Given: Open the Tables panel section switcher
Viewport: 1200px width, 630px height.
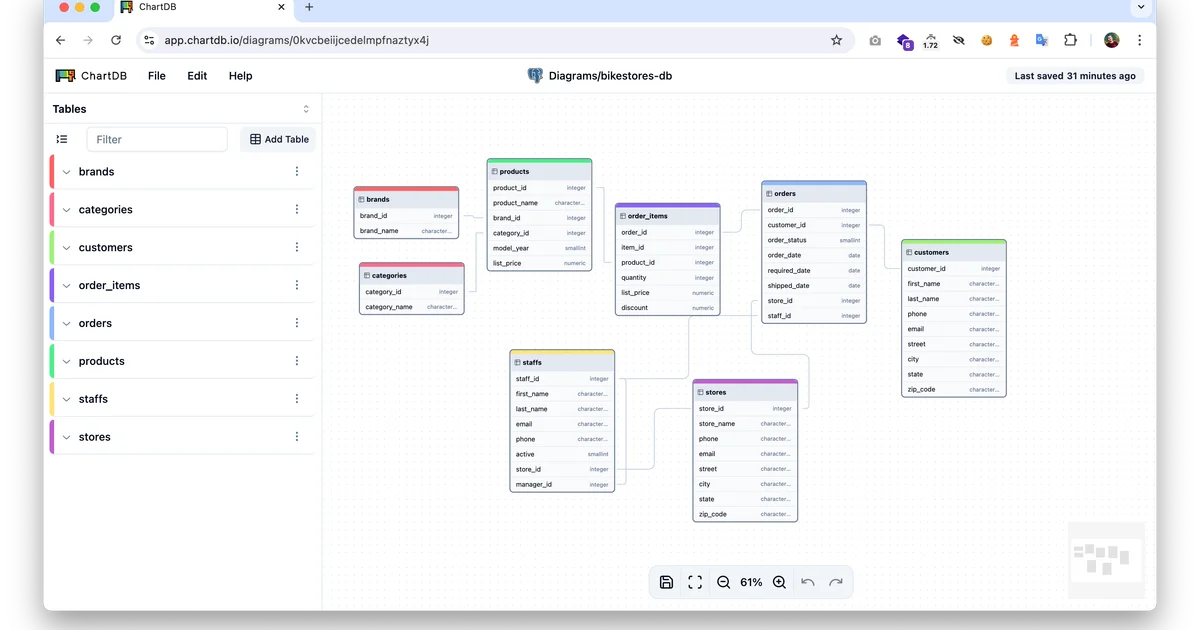Looking at the screenshot, I should (x=306, y=109).
